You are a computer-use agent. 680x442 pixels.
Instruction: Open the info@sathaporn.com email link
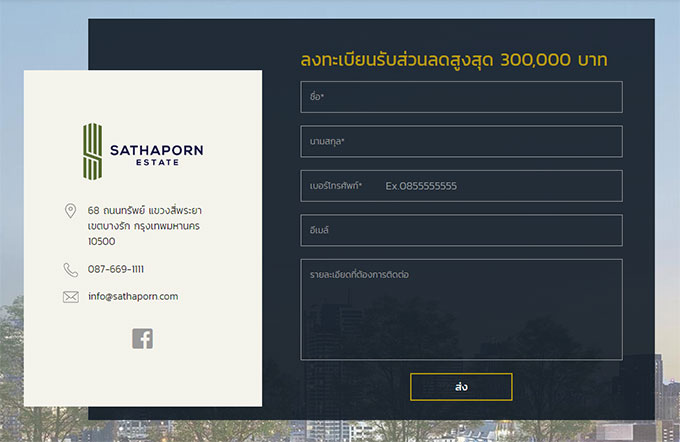pos(133,296)
